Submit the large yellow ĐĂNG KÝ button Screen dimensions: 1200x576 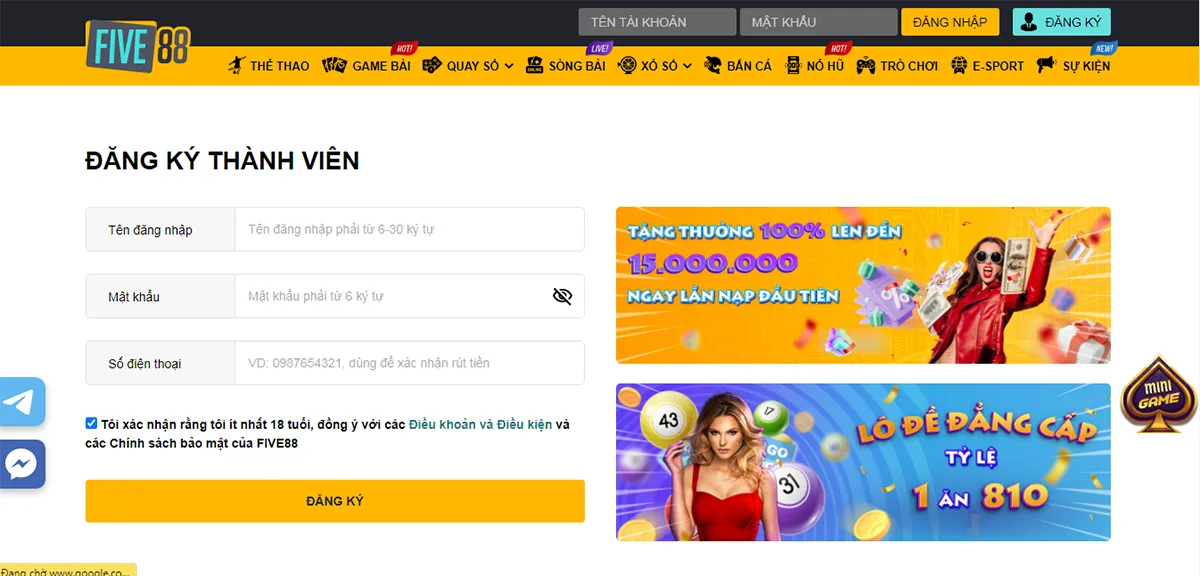pos(335,501)
